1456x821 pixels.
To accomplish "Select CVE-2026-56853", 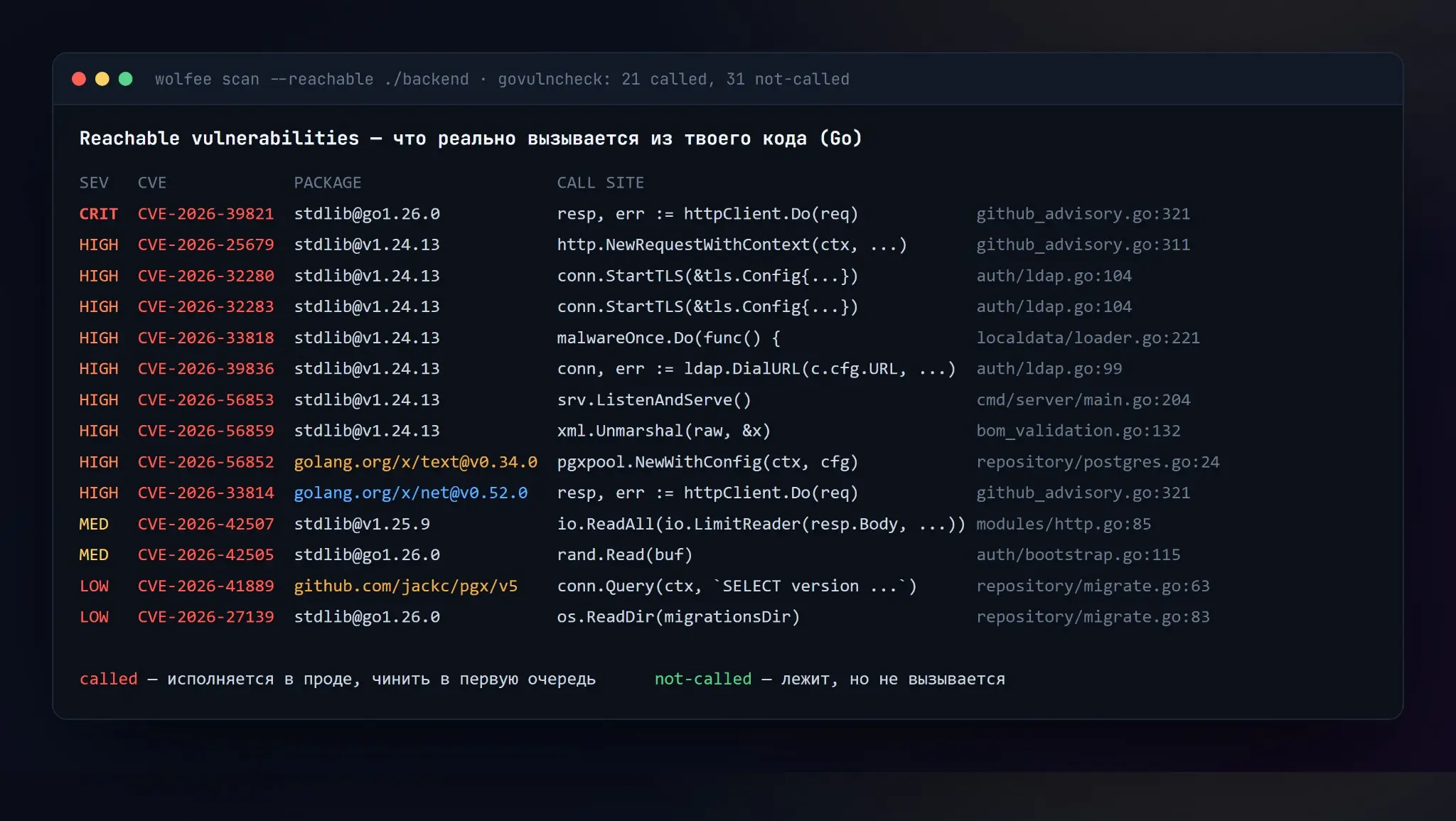I will point(206,399).
